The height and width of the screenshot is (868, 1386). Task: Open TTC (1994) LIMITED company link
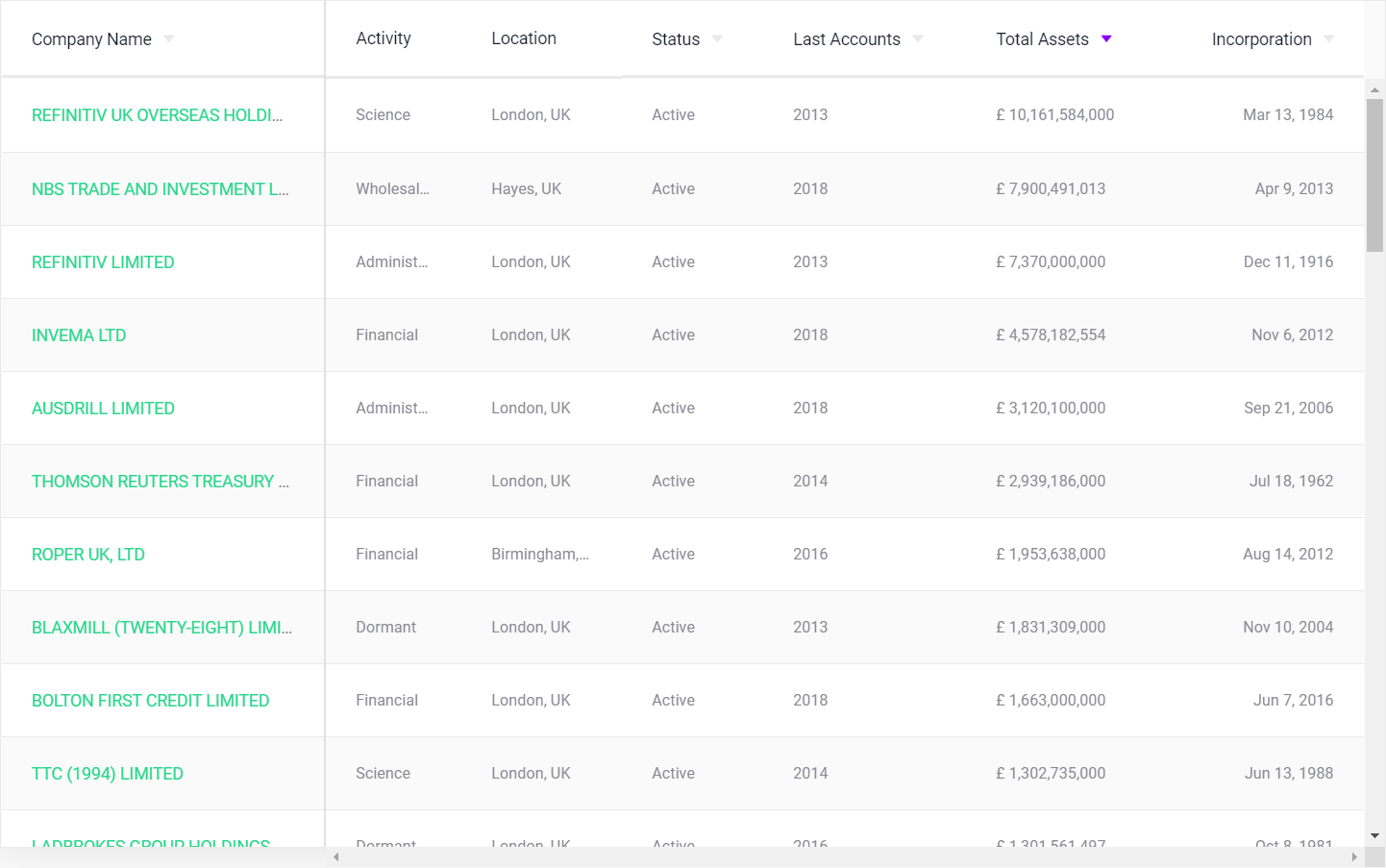coord(108,774)
